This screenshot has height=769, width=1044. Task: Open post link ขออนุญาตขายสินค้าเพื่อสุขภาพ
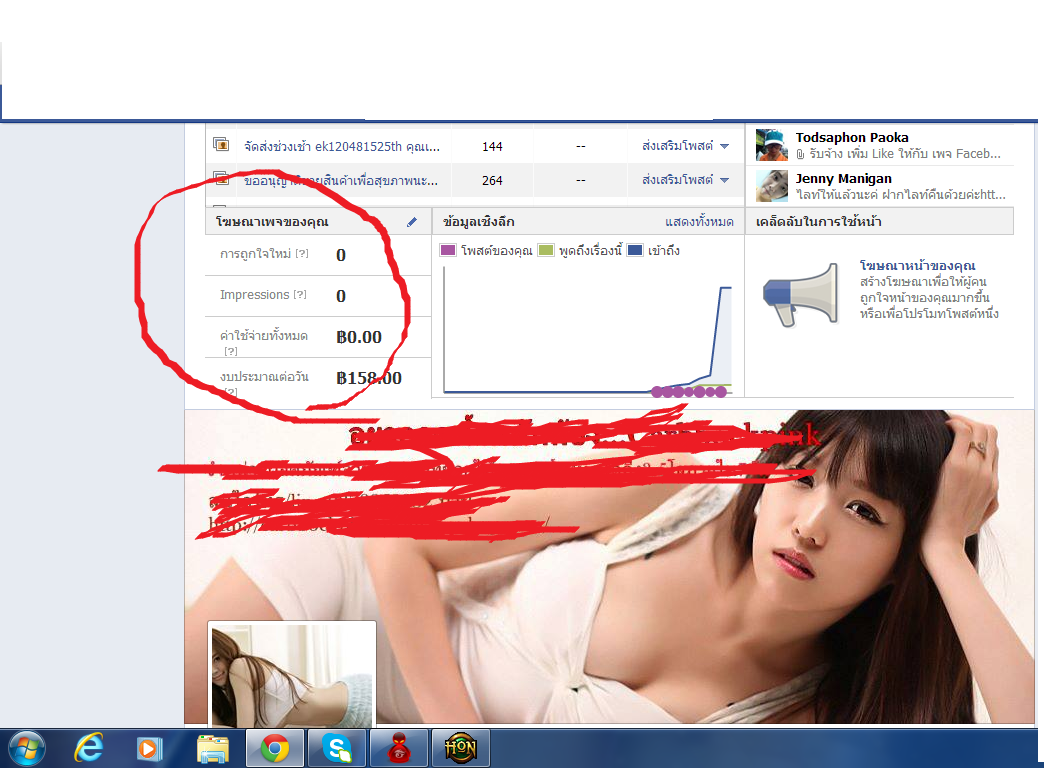point(341,180)
